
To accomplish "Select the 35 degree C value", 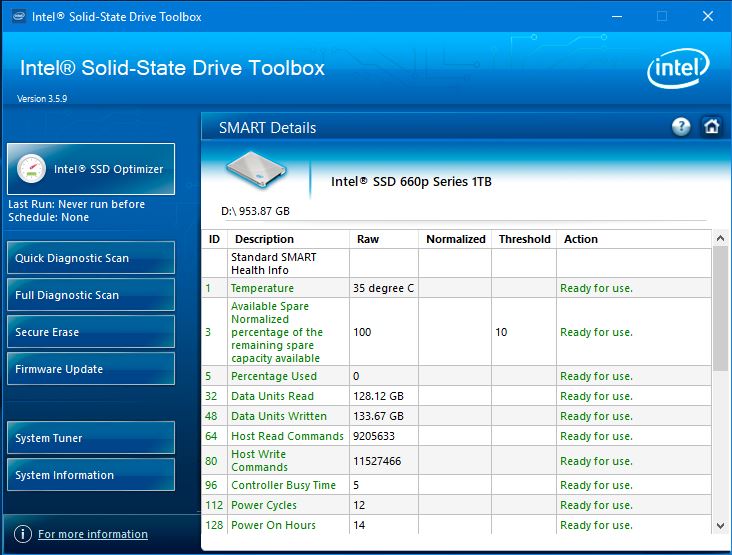I will coord(383,288).
